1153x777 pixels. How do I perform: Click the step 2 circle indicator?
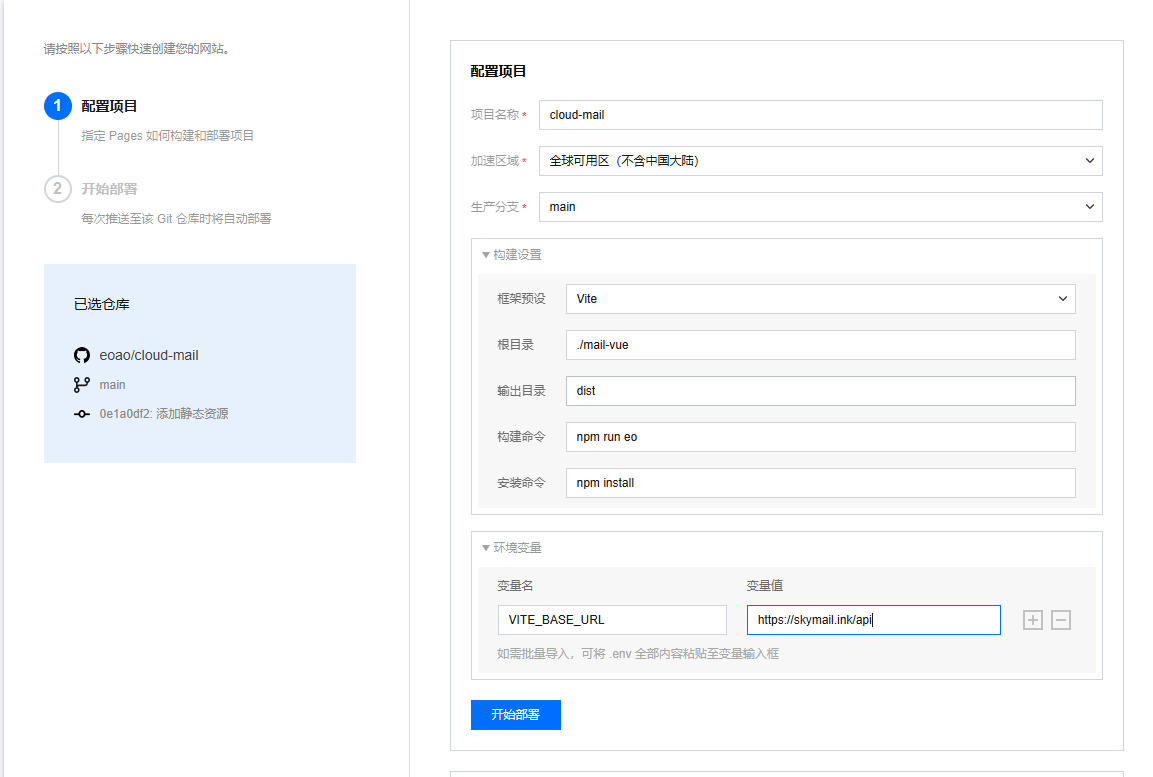pos(58,188)
